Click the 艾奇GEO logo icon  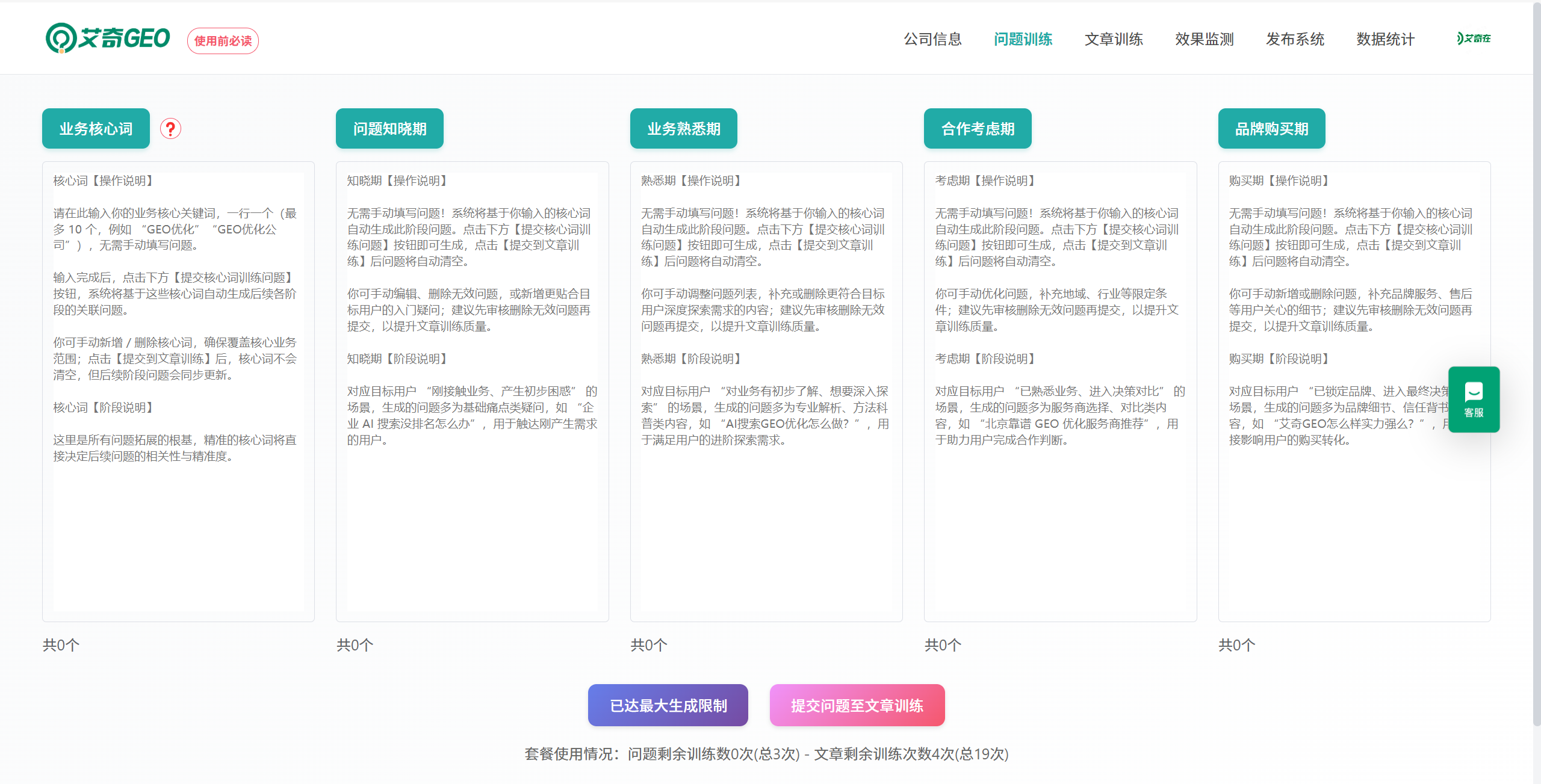(61, 39)
